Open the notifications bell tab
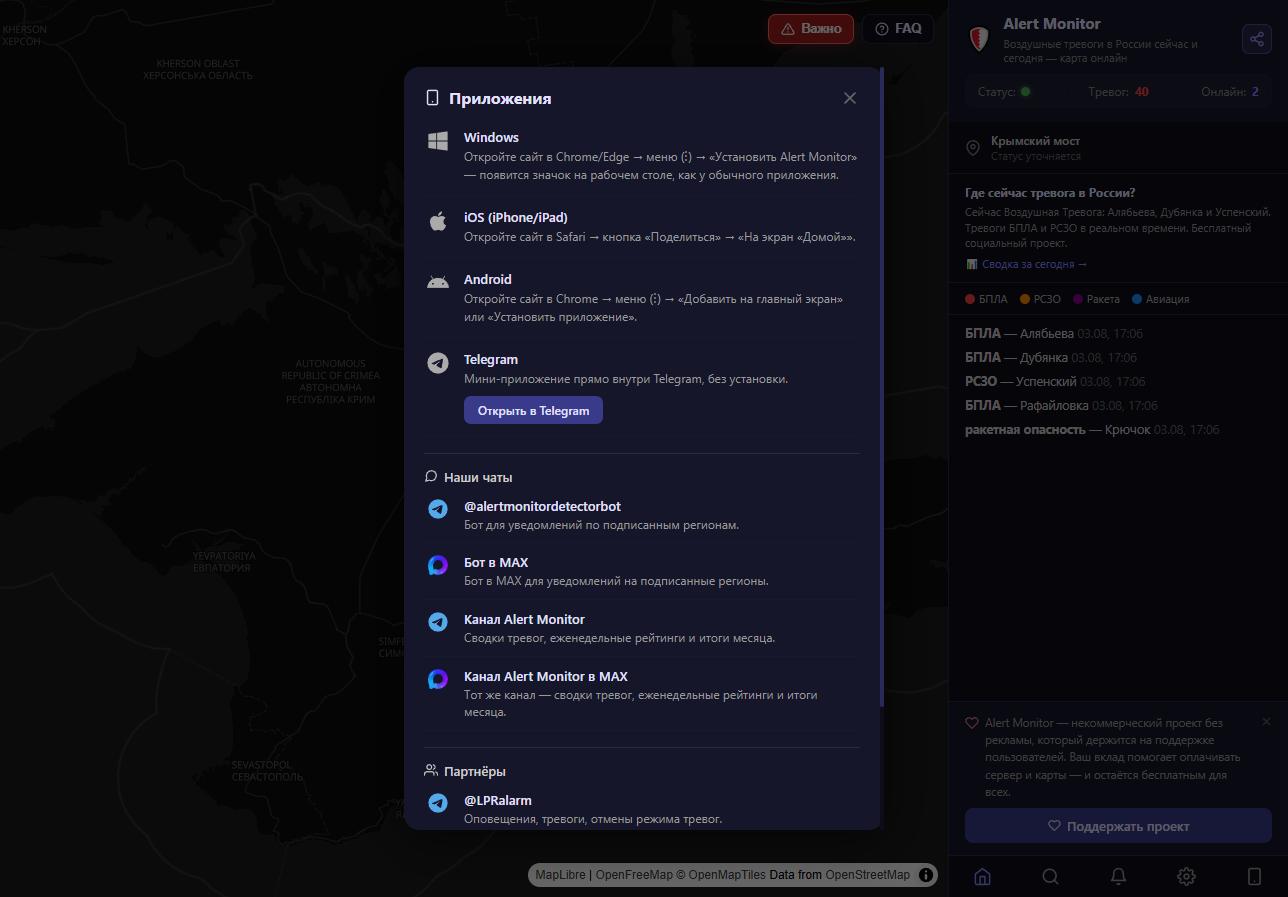This screenshot has height=897, width=1288. (x=1119, y=877)
